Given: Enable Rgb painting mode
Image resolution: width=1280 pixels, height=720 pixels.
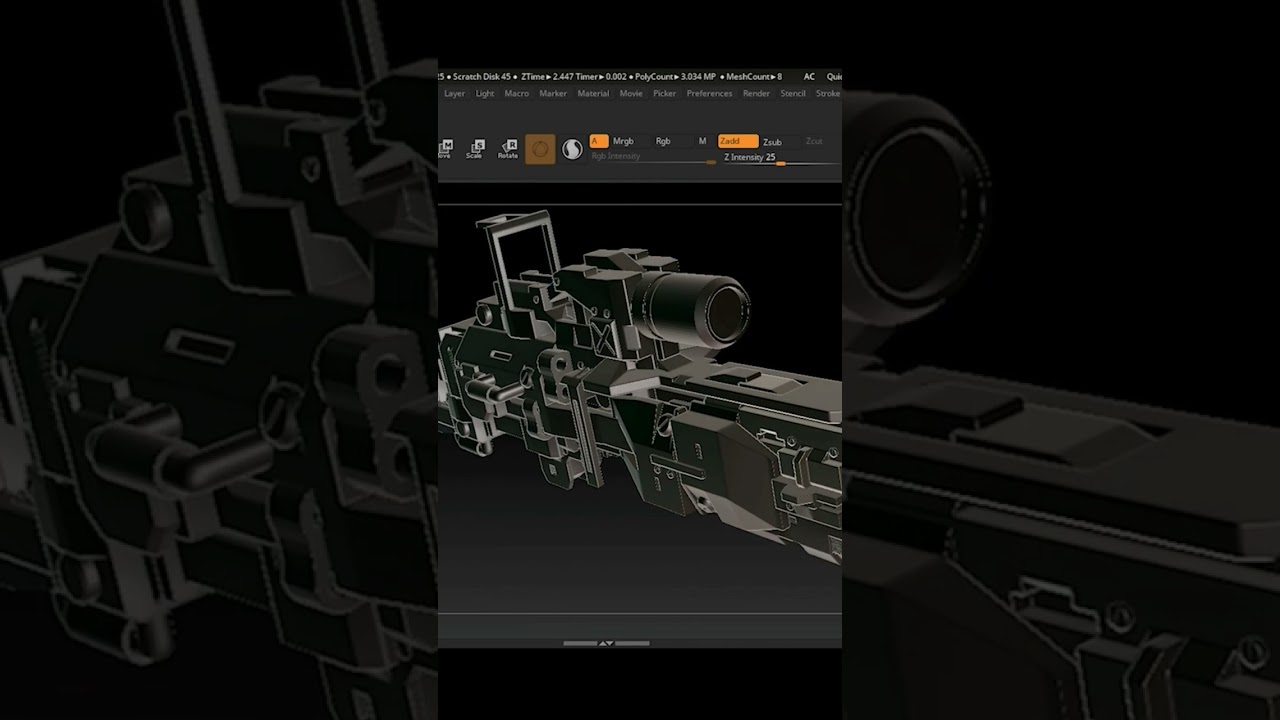Looking at the screenshot, I should coord(663,141).
